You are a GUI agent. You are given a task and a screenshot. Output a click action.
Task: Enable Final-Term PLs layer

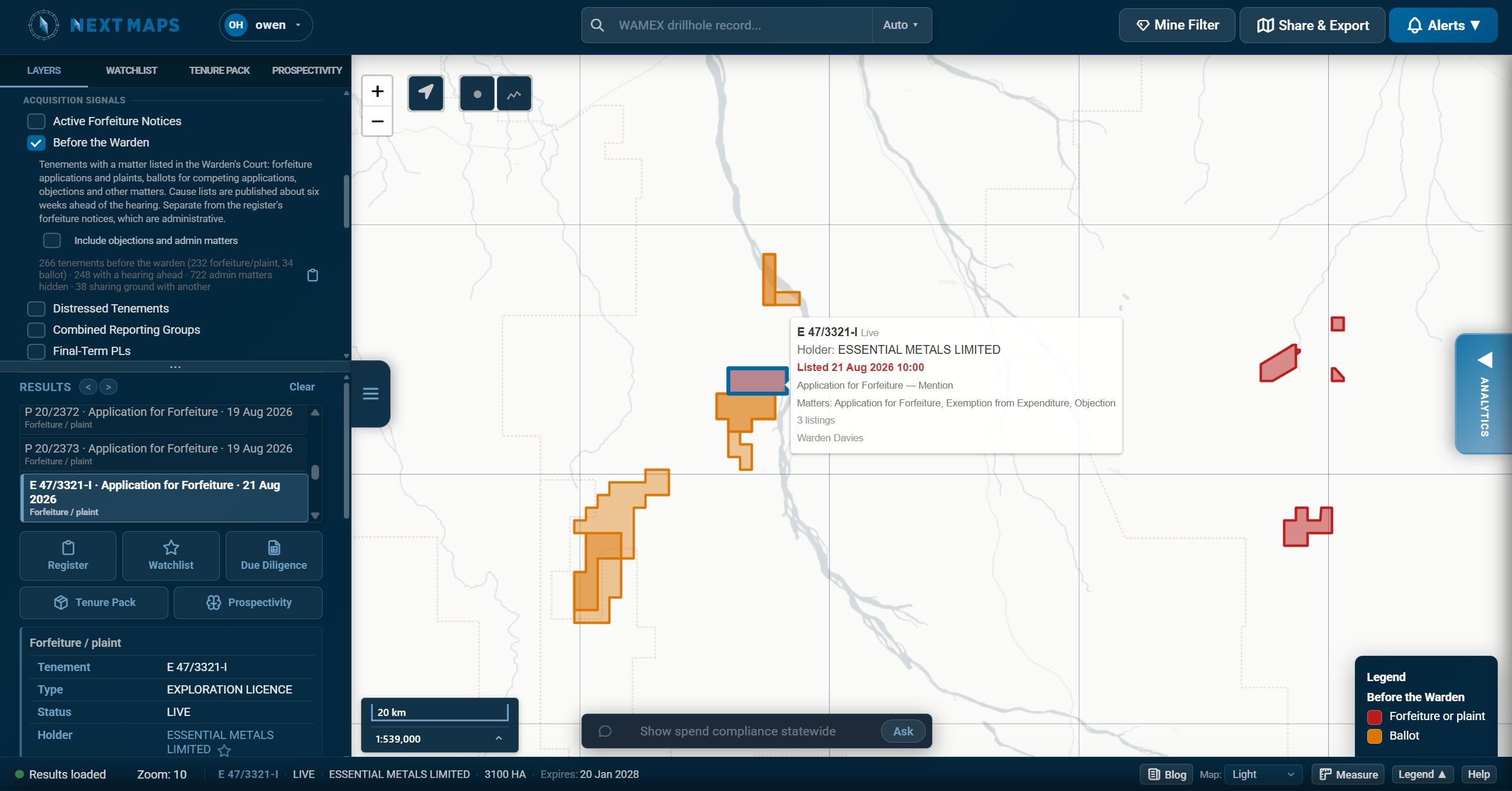click(x=37, y=351)
